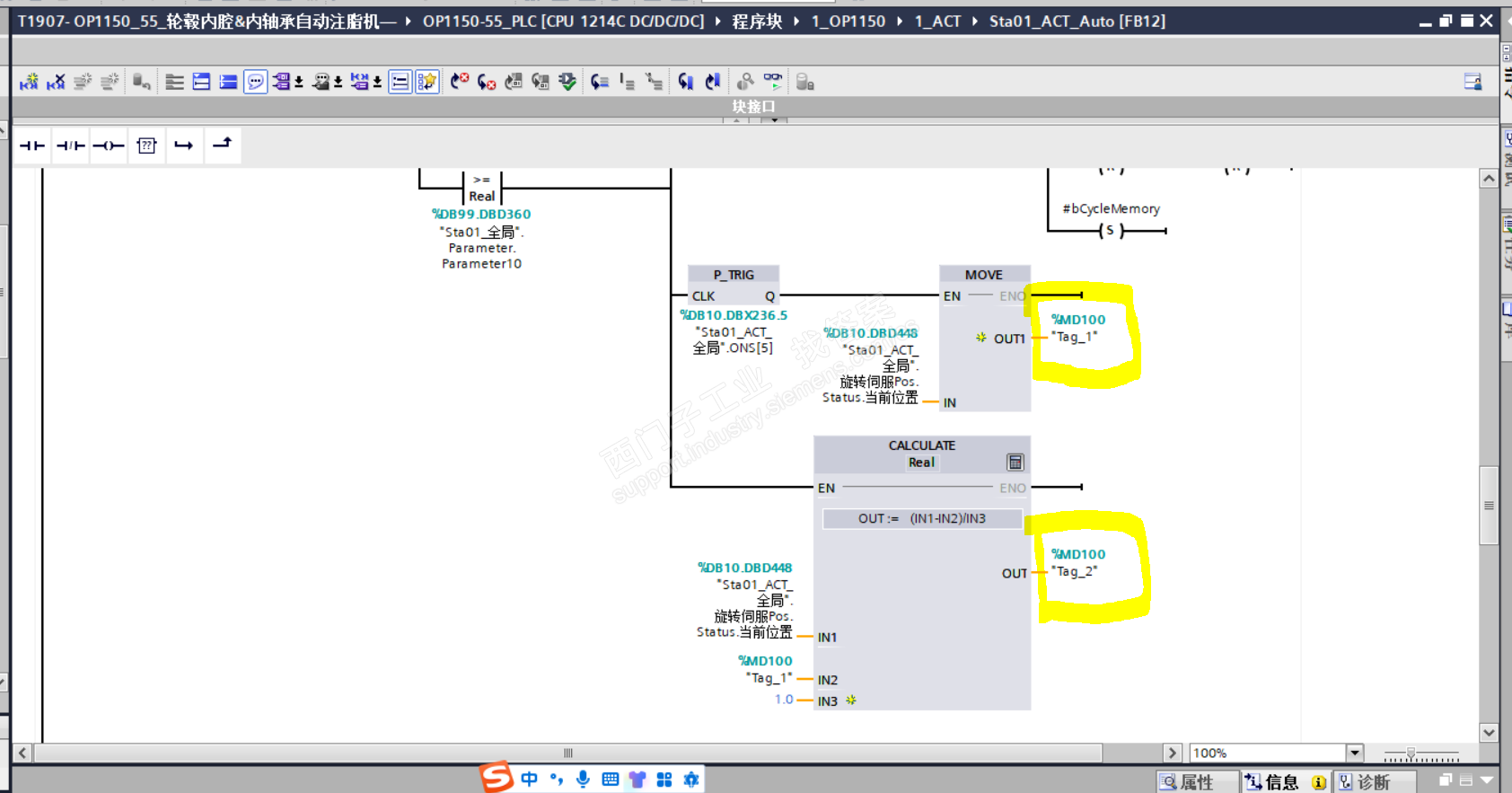Click the #bCycleMemory set coil
The width and height of the screenshot is (1512, 793).
(x=1110, y=231)
